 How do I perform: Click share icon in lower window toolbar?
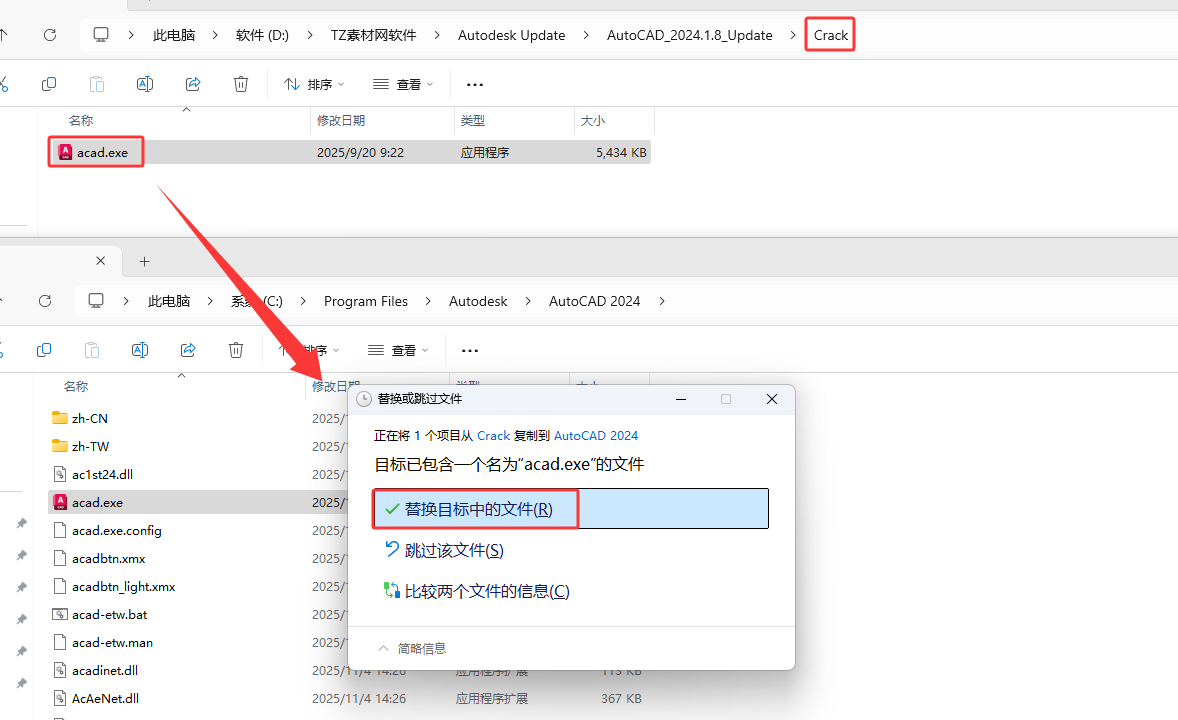pos(188,350)
